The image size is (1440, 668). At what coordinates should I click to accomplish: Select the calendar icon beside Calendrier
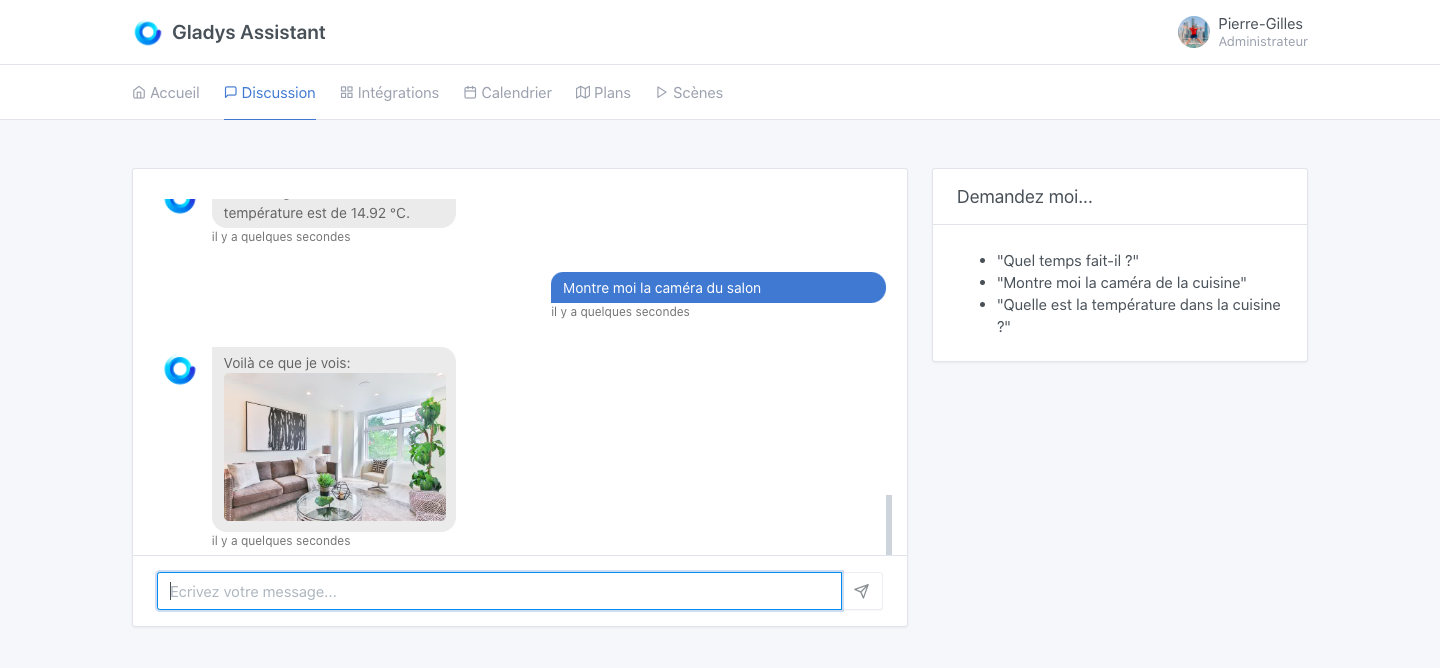470,92
